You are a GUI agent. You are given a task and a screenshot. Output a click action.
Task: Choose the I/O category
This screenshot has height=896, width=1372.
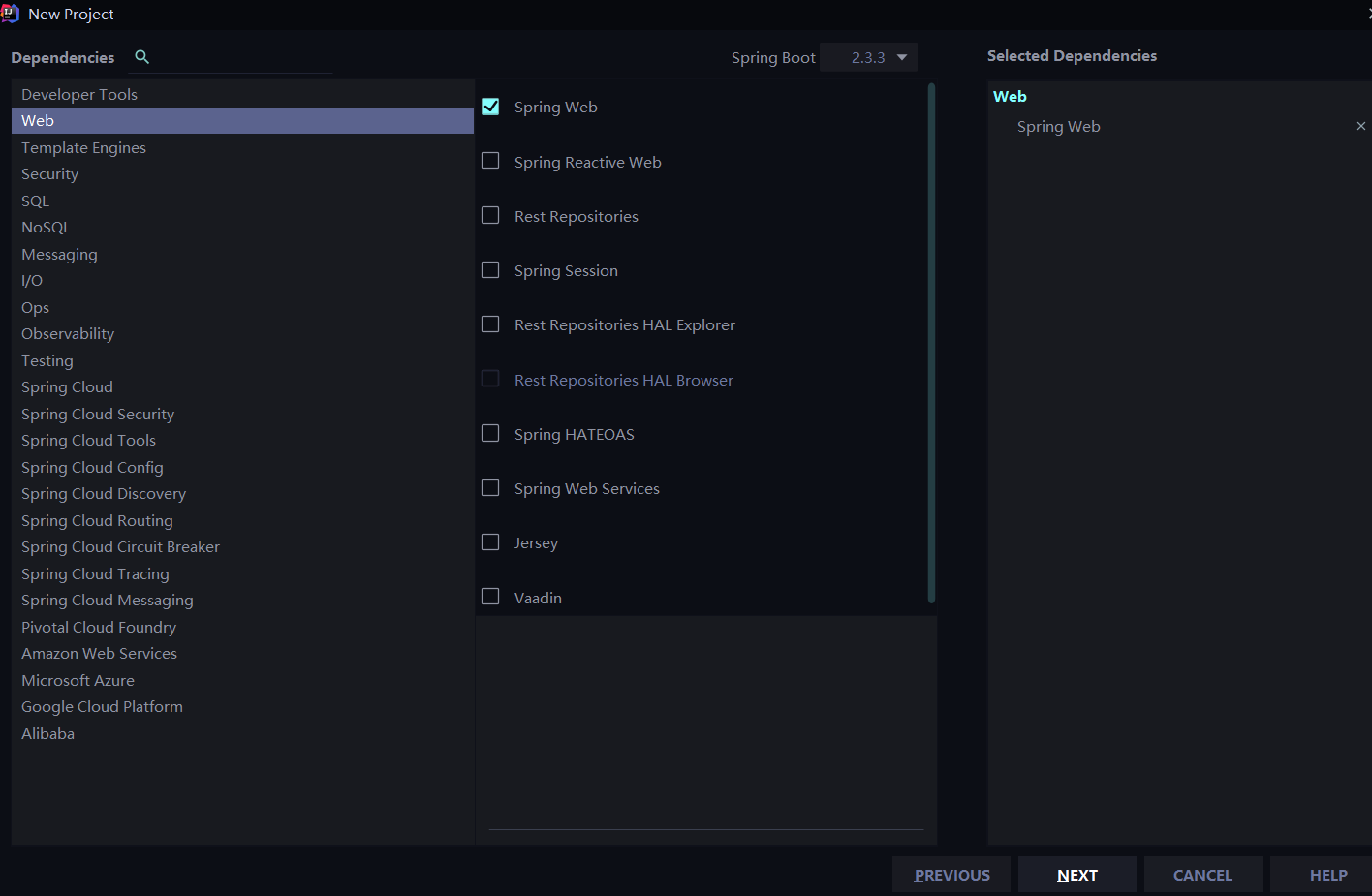(242, 280)
